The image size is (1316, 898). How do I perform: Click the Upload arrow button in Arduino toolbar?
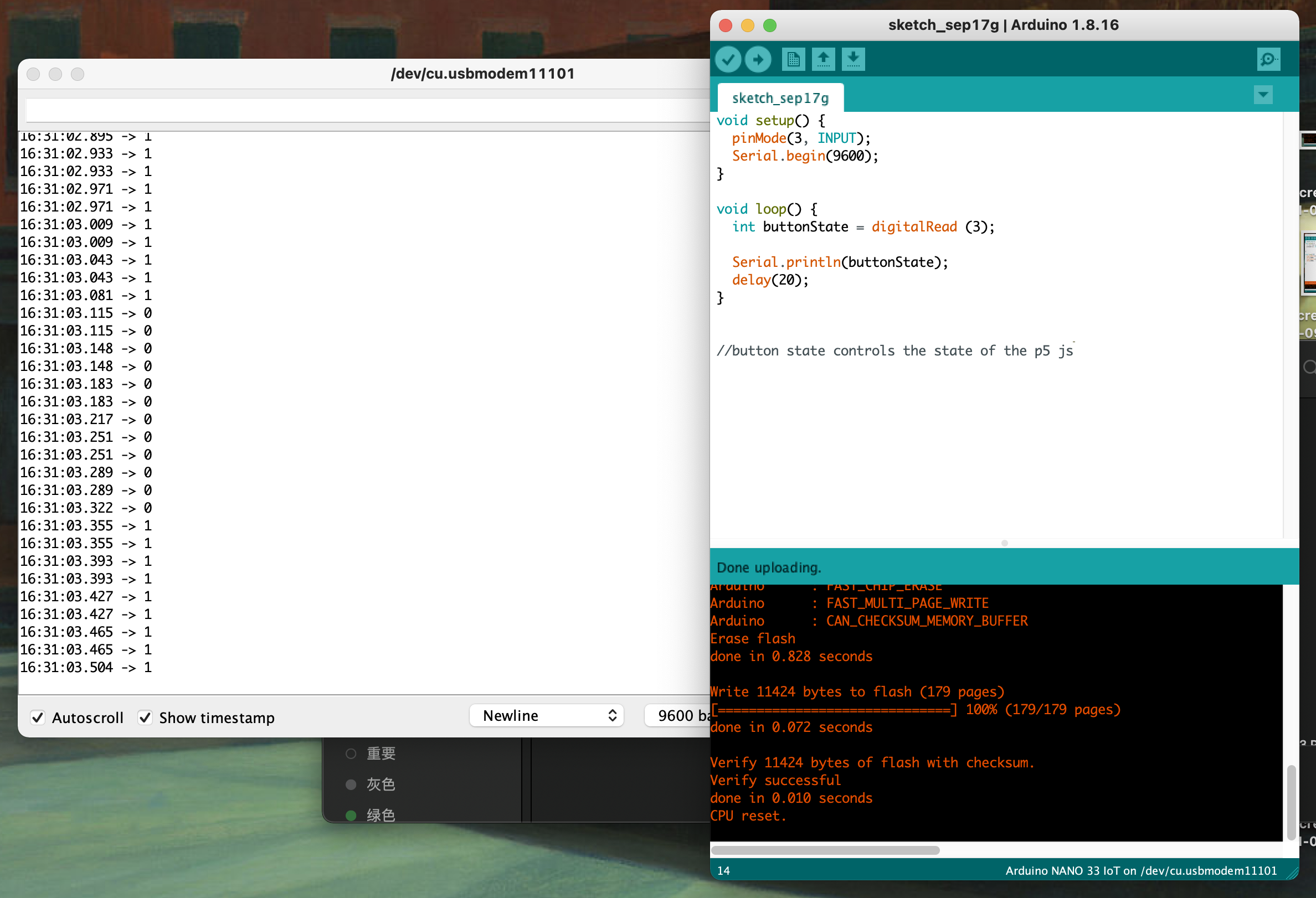pyautogui.click(x=758, y=59)
